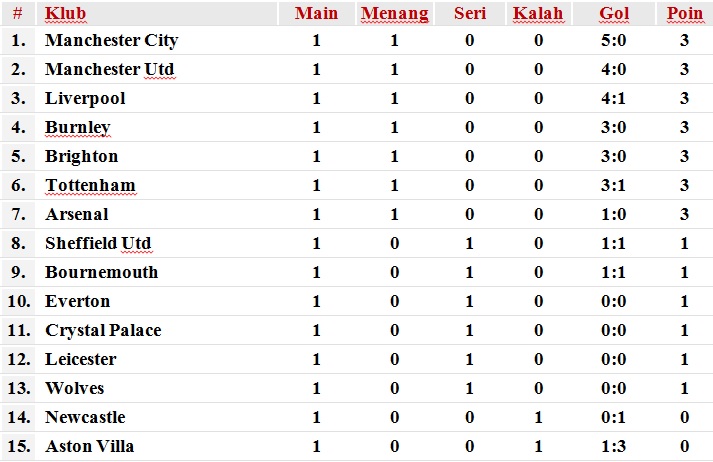Click the Poin column header
This screenshot has height=462, width=713.
685,13
